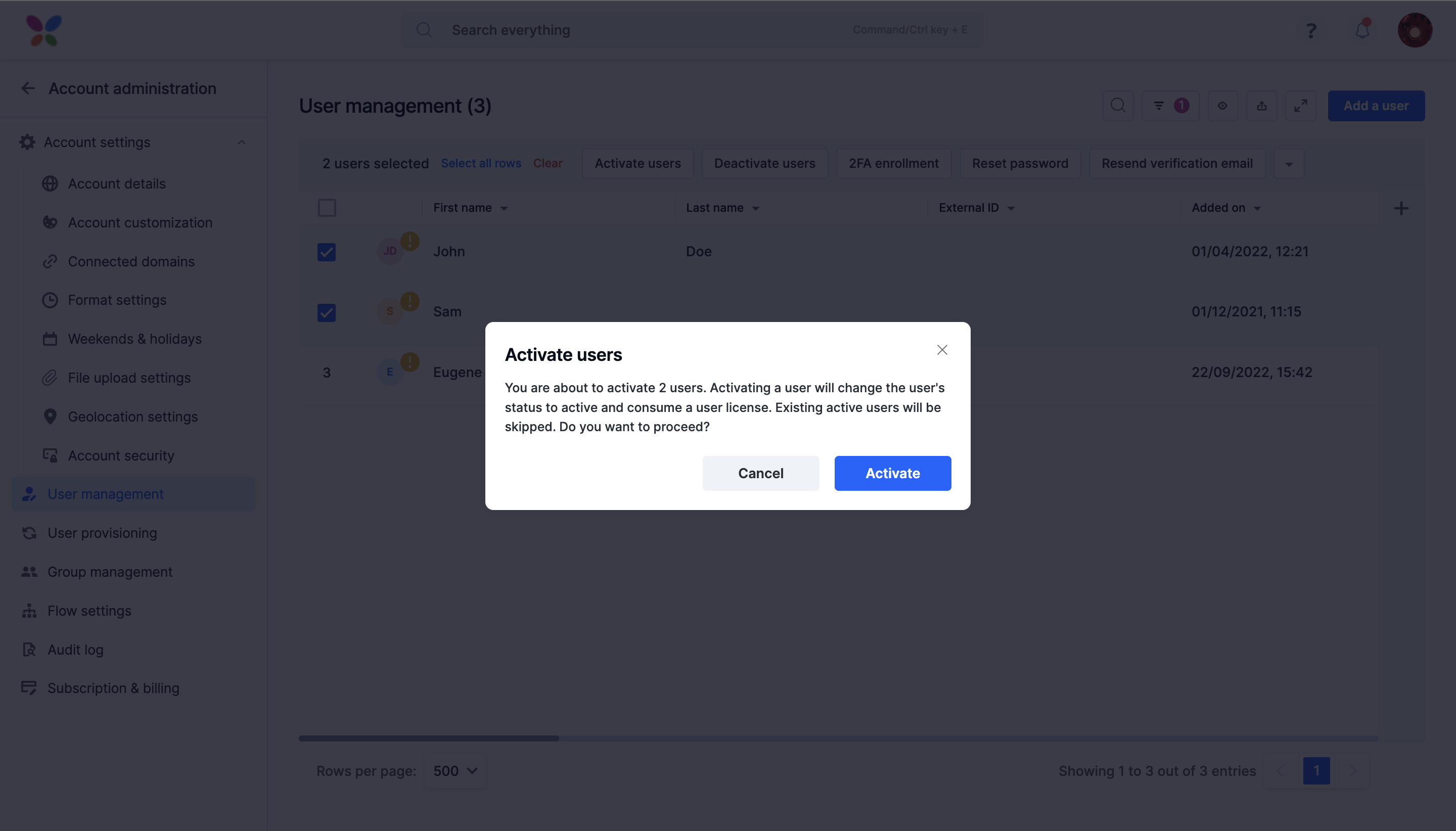The height and width of the screenshot is (831, 1456).
Task: Click search magnifier in top search bar
Action: click(424, 30)
